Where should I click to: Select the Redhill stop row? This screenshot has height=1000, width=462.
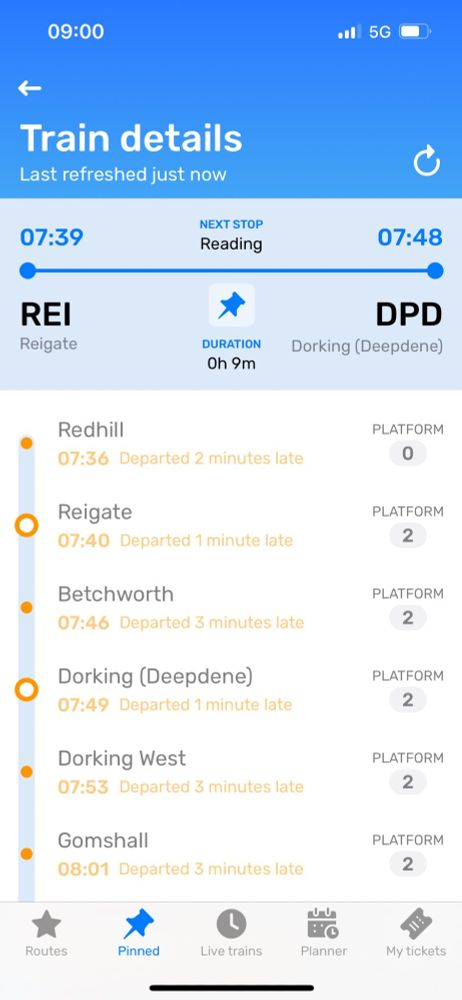click(231, 443)
